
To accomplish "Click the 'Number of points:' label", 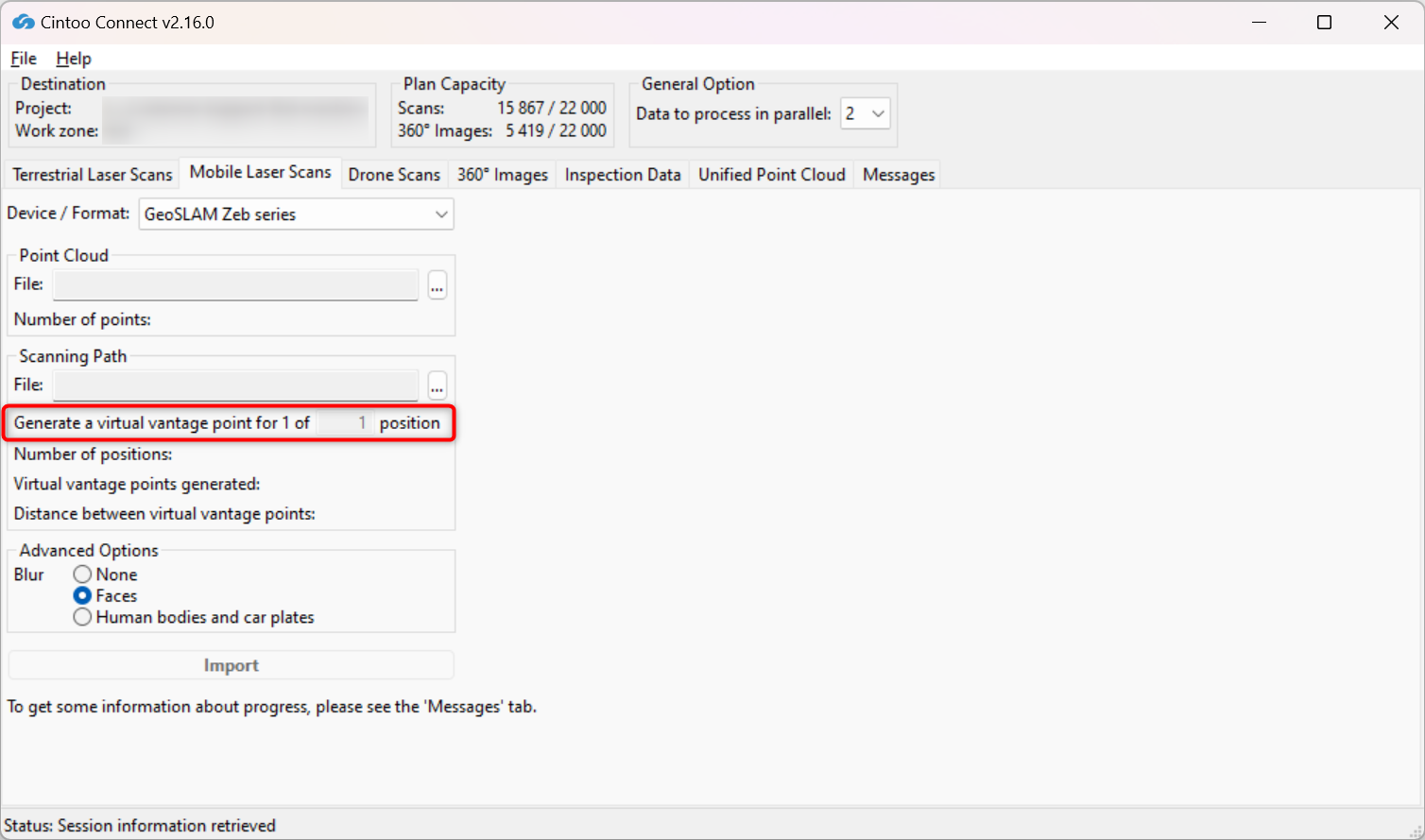I will pos(82,319).
